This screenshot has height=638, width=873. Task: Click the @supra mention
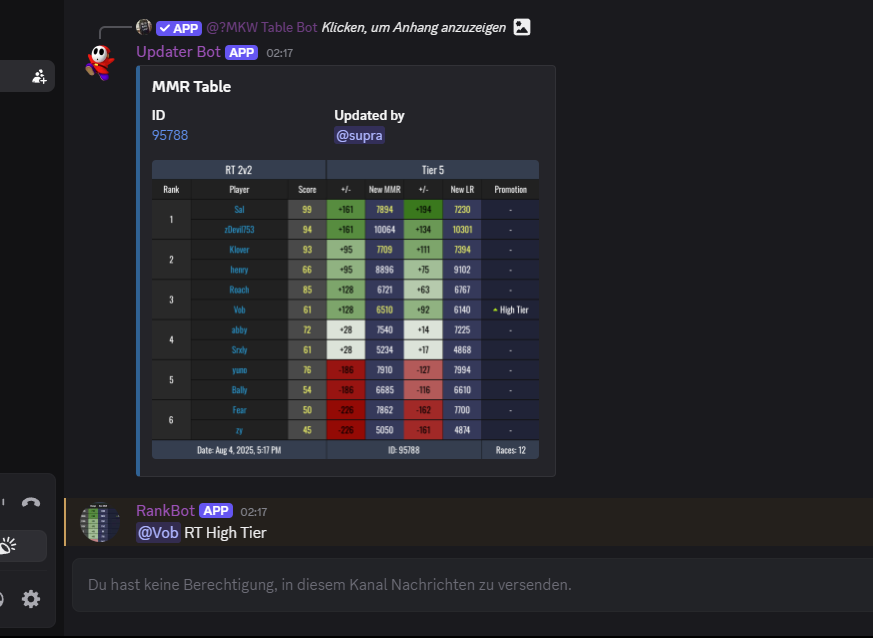[x=359, y=135]
